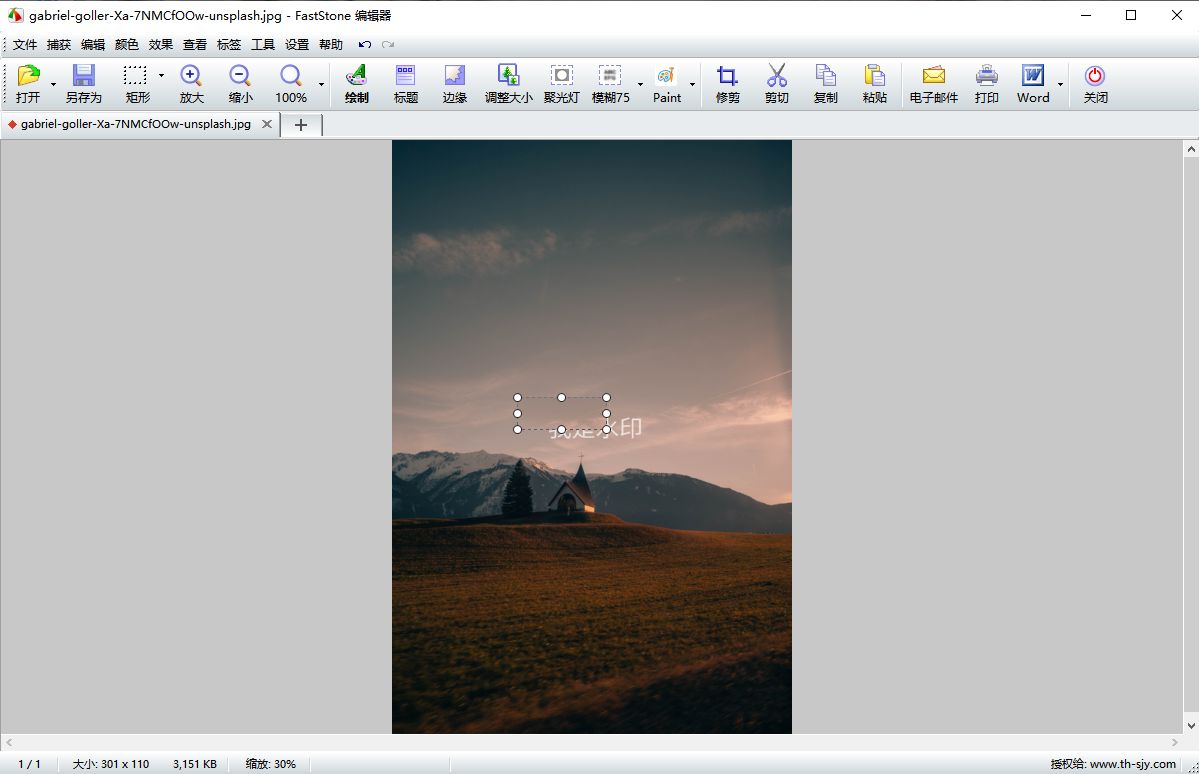Image resolution: width=1199 pixels, height=774 pixels.
Task: Click the 另存为 save-as icon
Action: 83,84
